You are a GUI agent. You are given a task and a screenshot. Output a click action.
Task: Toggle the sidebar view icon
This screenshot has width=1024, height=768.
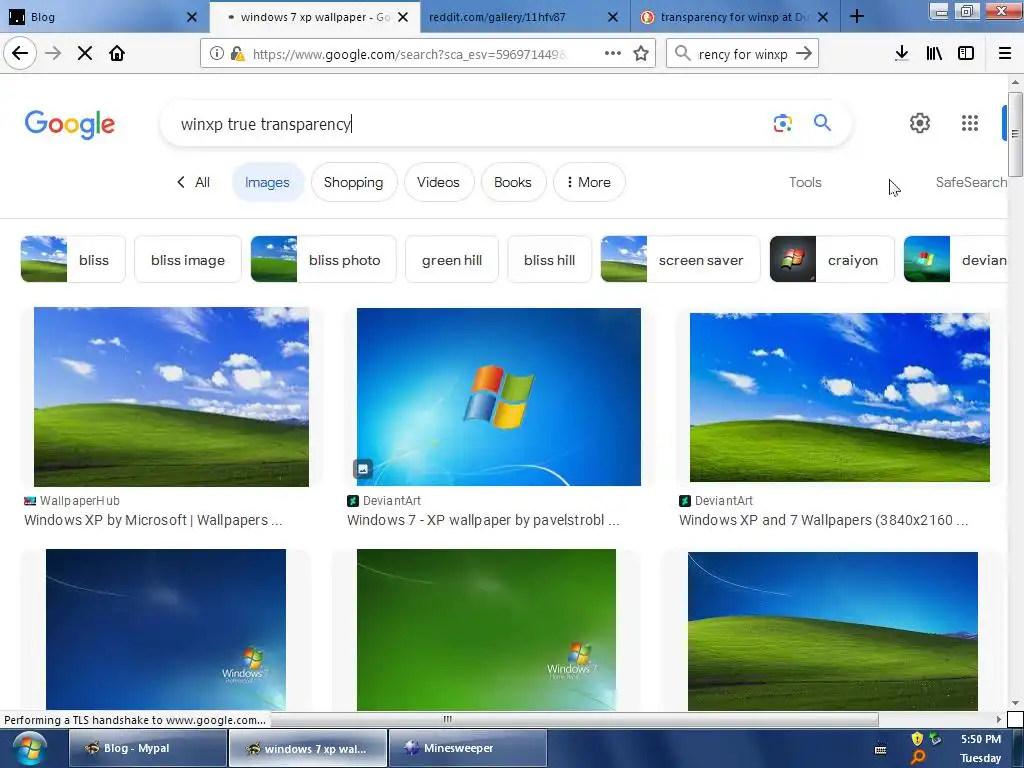966,54
